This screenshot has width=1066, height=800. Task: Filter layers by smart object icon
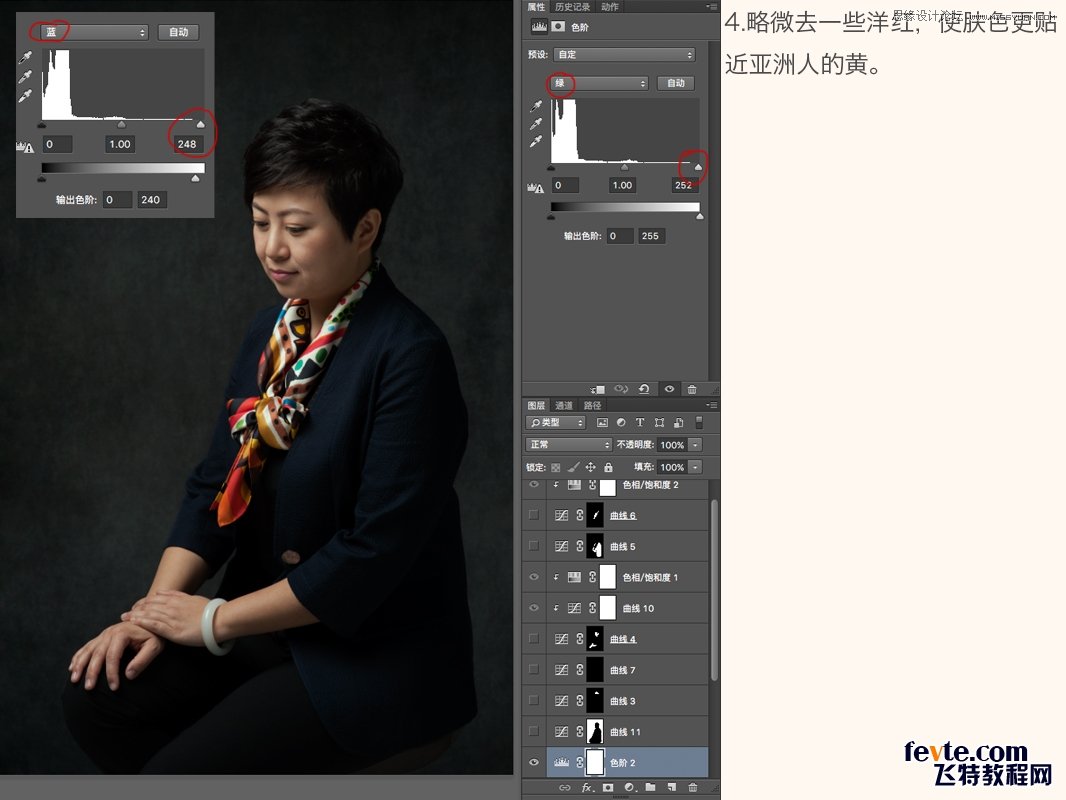point(678,423)
